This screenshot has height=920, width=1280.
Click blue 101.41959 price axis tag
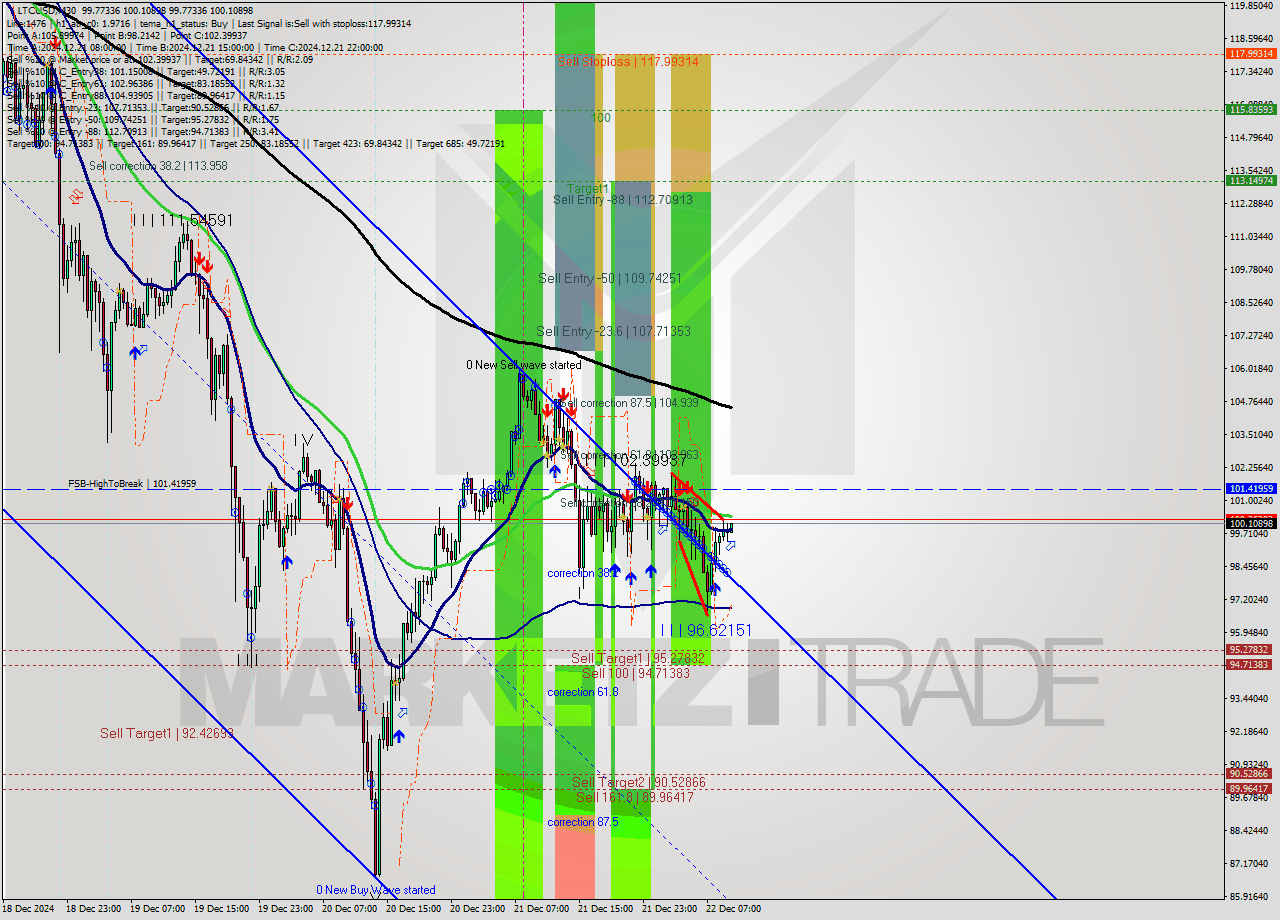[x=1251, y=489]
